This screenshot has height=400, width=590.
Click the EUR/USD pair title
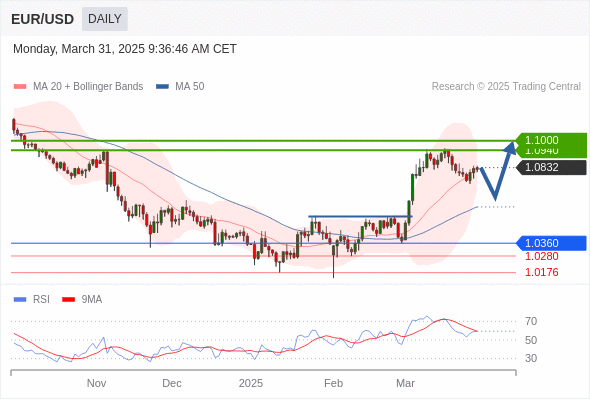(x=43, y=19)
